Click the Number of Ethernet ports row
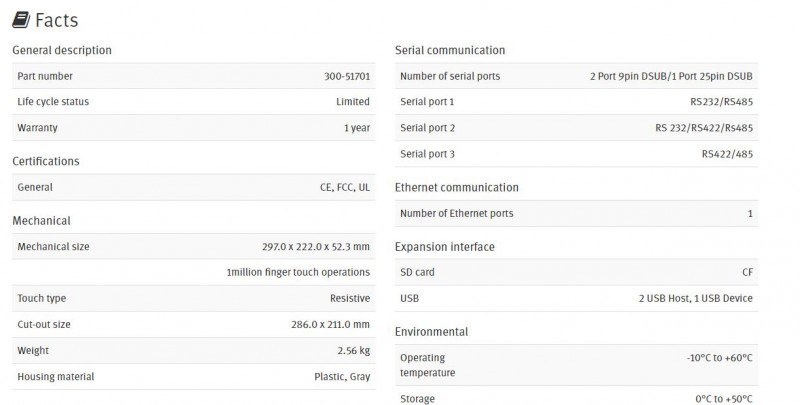 (576, 213)
